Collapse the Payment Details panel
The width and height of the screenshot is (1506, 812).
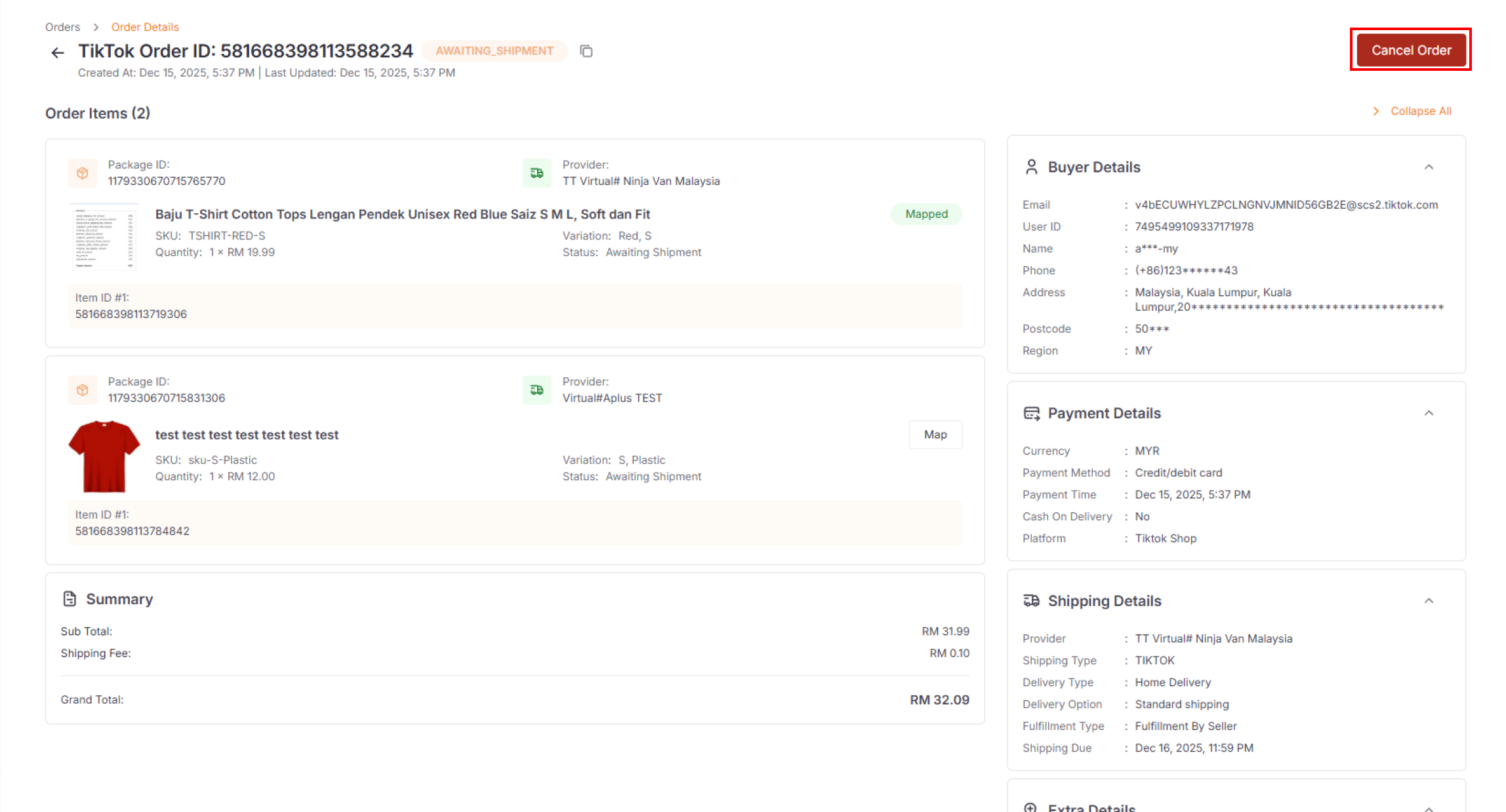click(x=1429, y=413)
